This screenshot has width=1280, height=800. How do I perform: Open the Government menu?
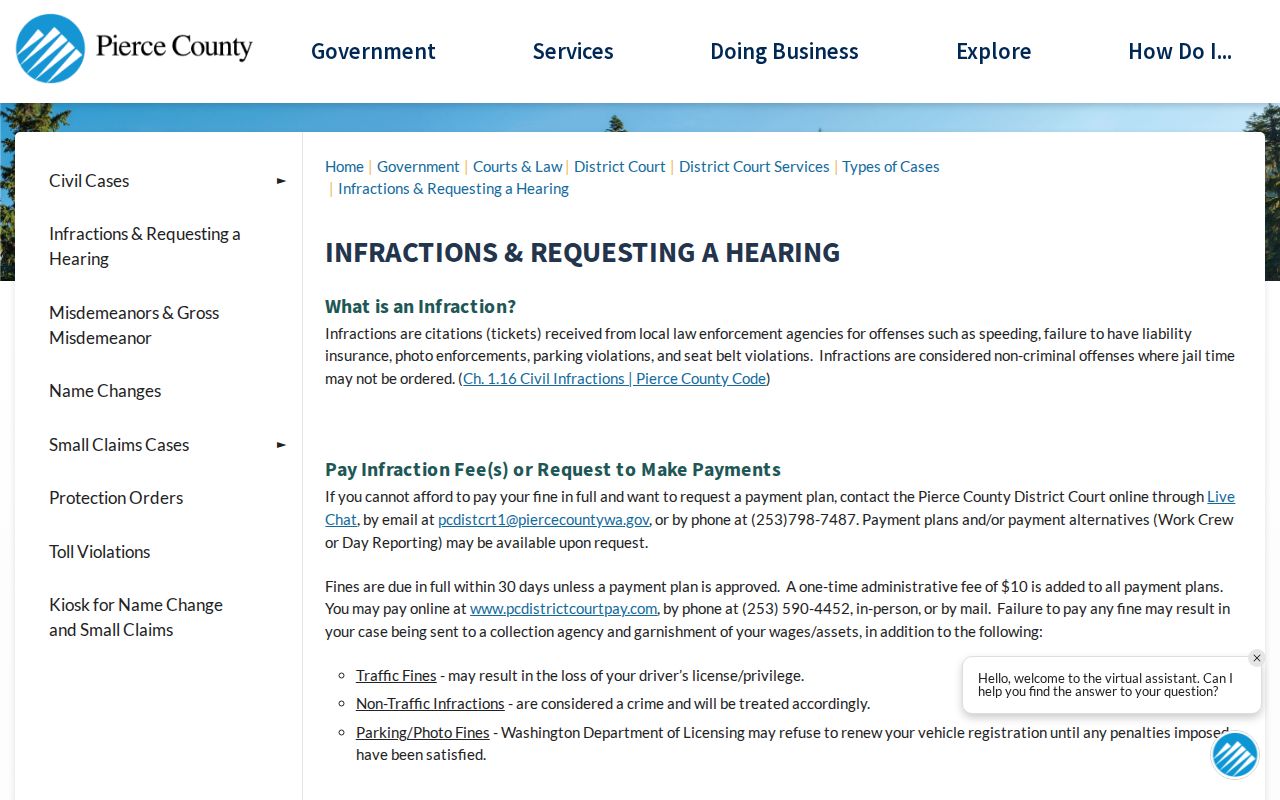pos(373,51)
